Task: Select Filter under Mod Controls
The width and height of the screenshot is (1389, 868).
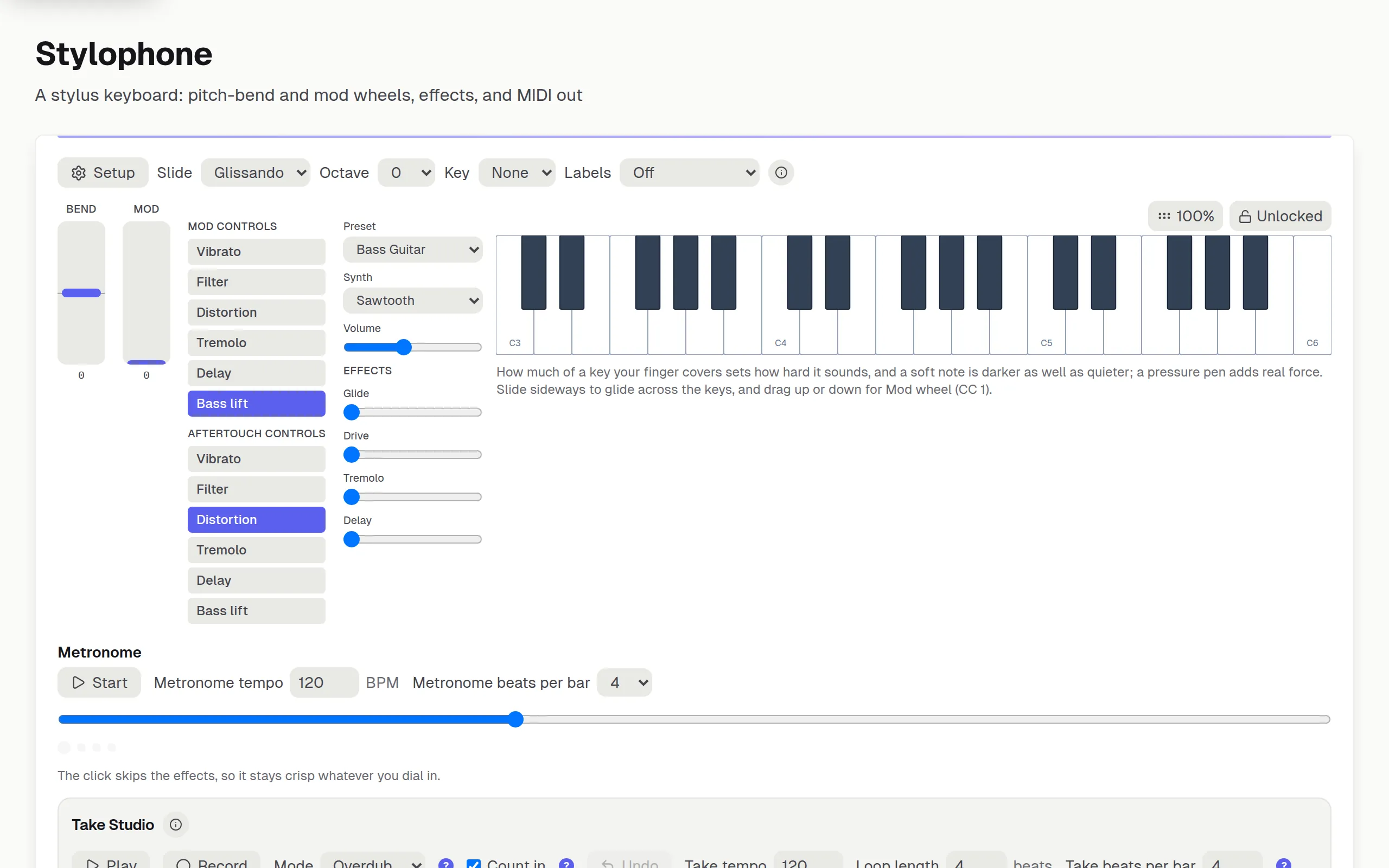Action: pos(257,283)
